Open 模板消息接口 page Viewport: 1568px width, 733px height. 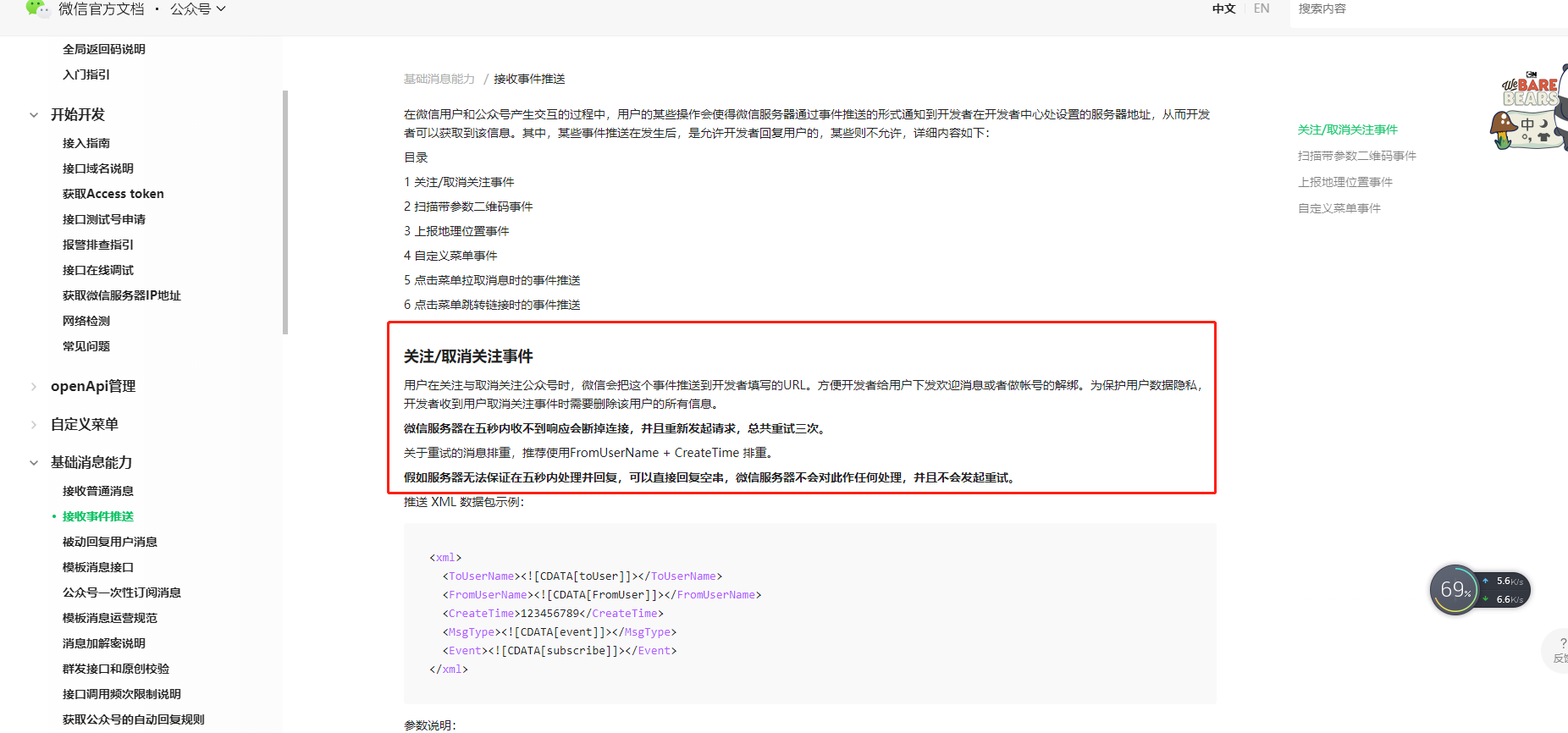click(x=98, y=567)
